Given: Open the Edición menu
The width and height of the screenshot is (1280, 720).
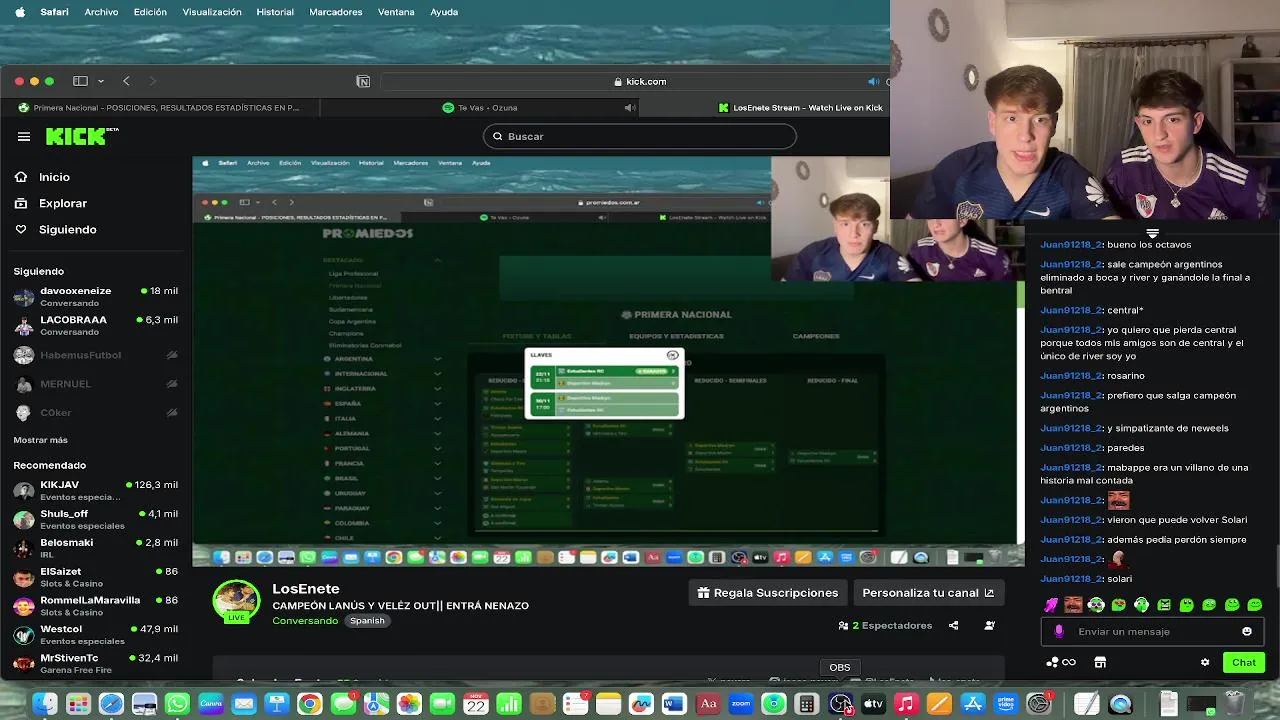Looking at the screenshot, I should [150, 12].
